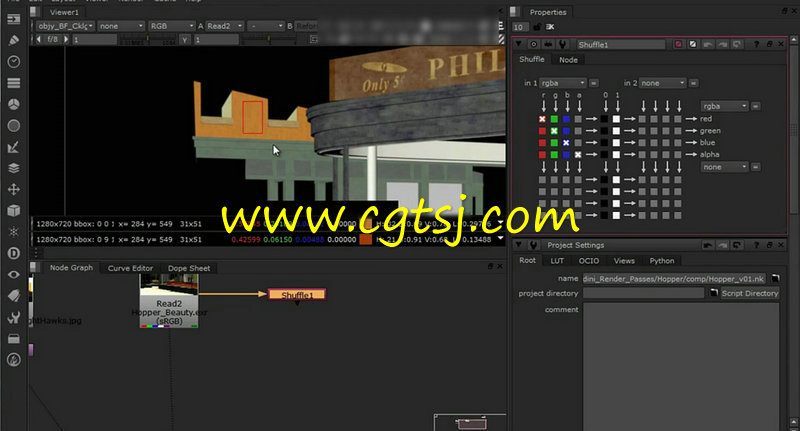Click the Script Directory button
800x431 pixels.
click(x=749, y=293)
